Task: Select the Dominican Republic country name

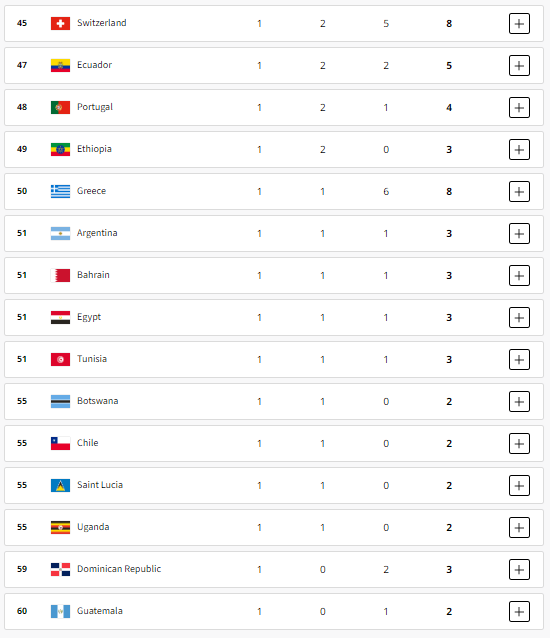Action: (x=119, y=569)
